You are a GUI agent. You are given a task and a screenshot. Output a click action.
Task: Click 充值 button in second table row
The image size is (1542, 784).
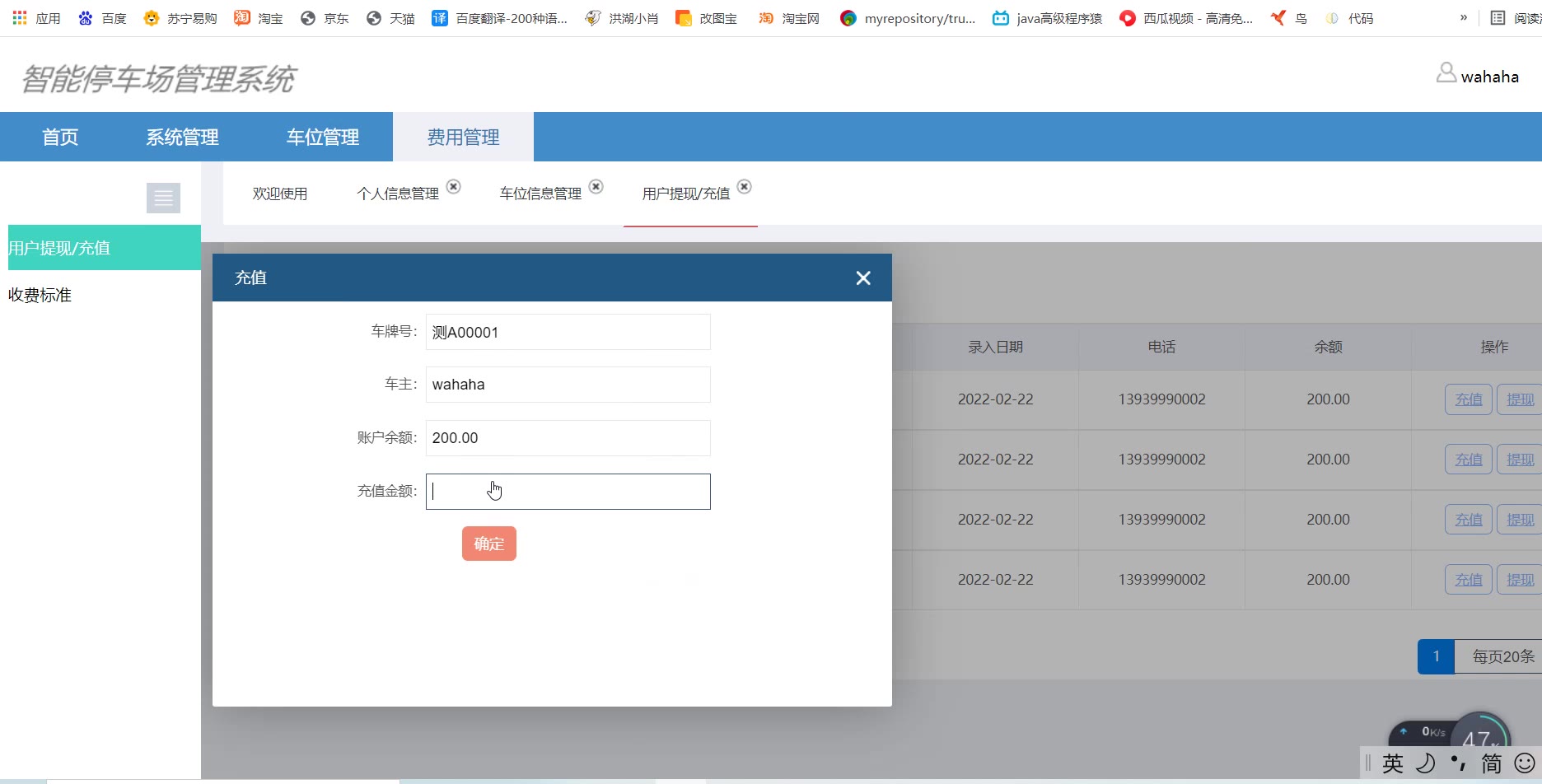point(1469,460)
